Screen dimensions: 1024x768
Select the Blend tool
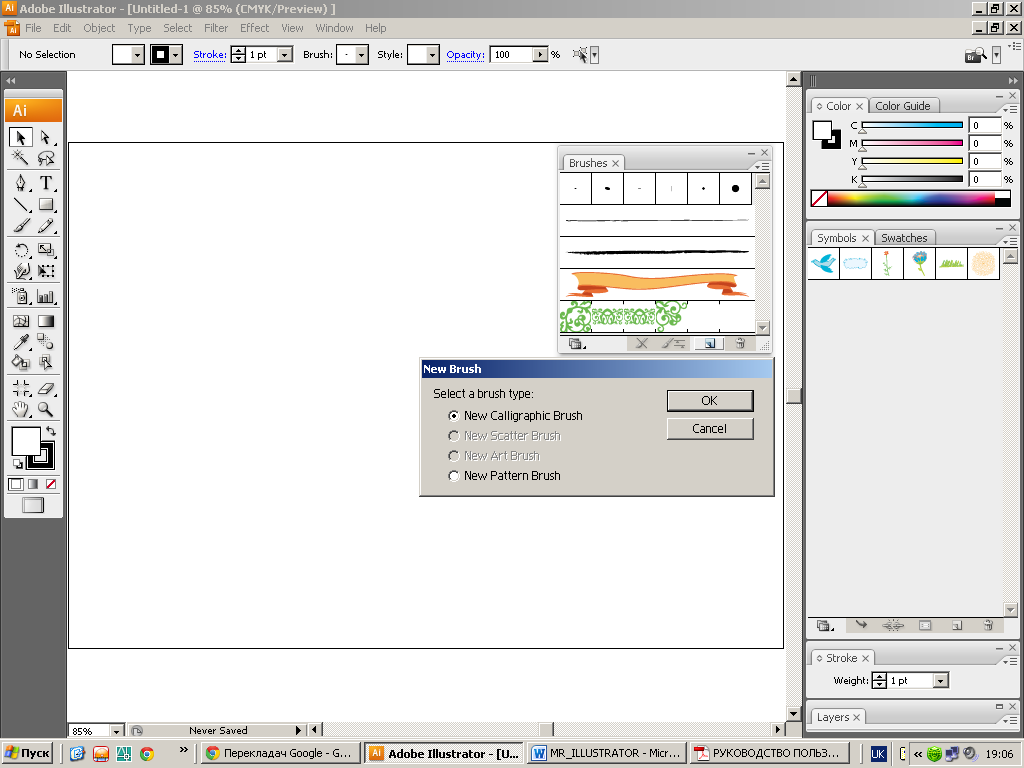(46, 341)
